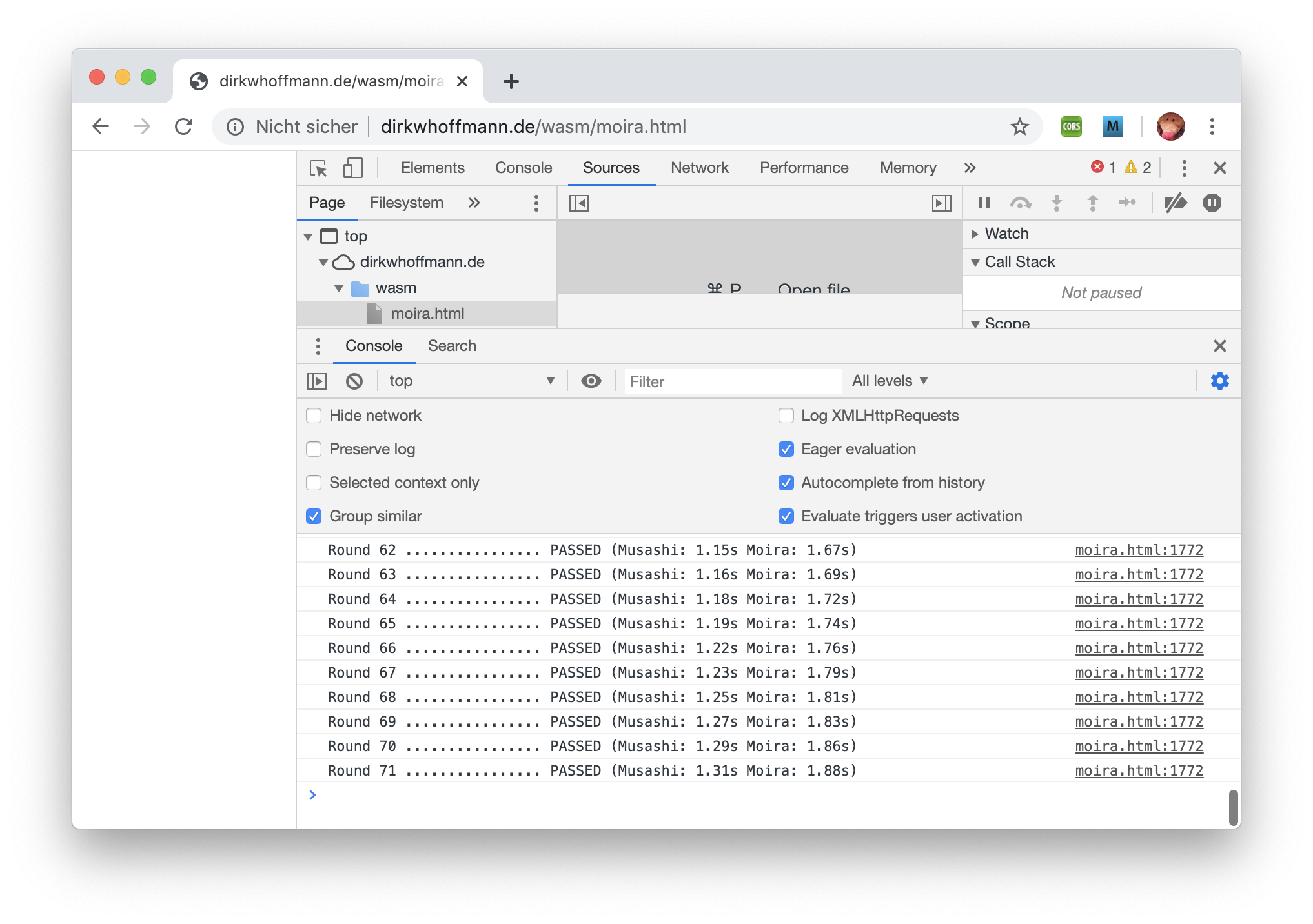Open moira.html:1772 link for Round 71
The height and width of the screenshot is (924, 1313).
click(x=1139, y=770)
